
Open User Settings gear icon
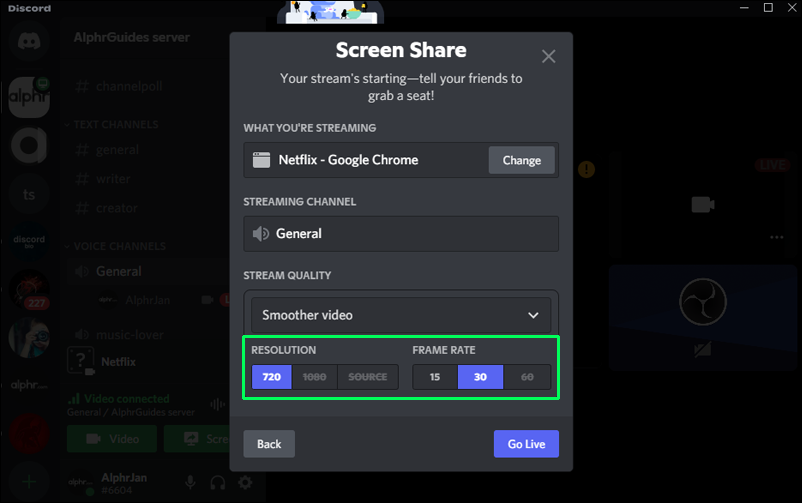pyautogui.click(x=246, y=482)
